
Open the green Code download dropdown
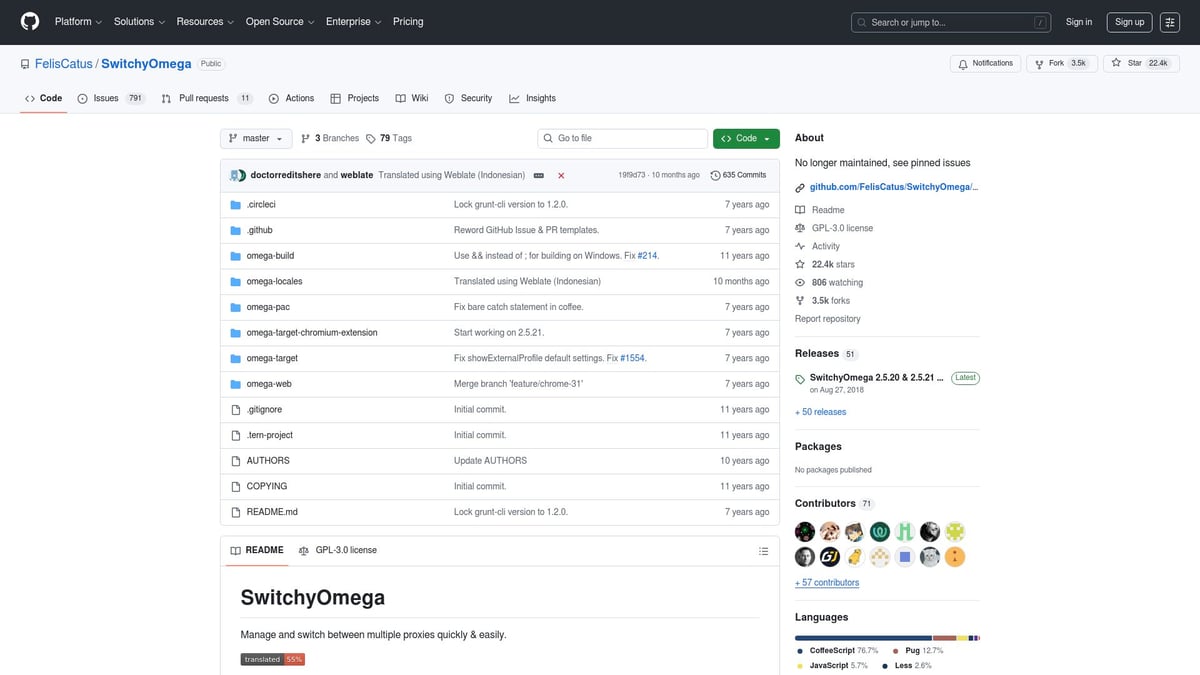click(x=746, y=138)
